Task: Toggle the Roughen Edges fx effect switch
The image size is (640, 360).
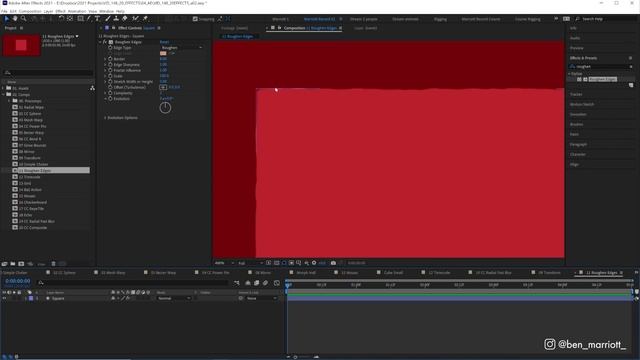Action: pyautogui.click(x=105, y=42)
